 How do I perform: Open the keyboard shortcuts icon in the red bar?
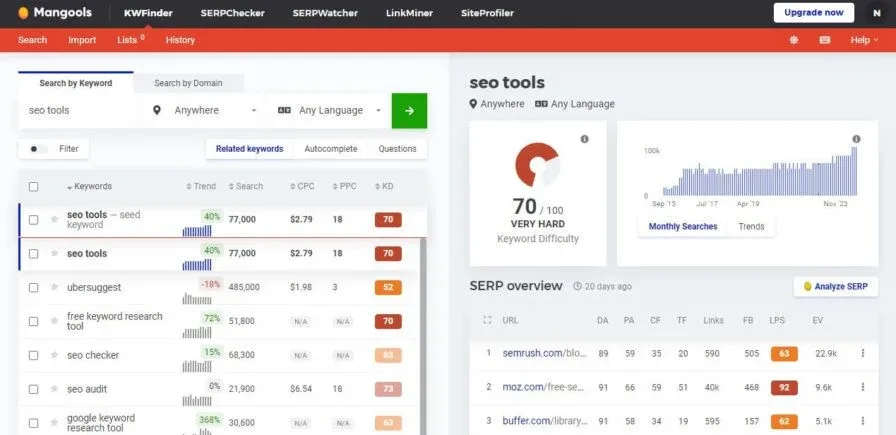pyautogui.click(x=825, y=40)
